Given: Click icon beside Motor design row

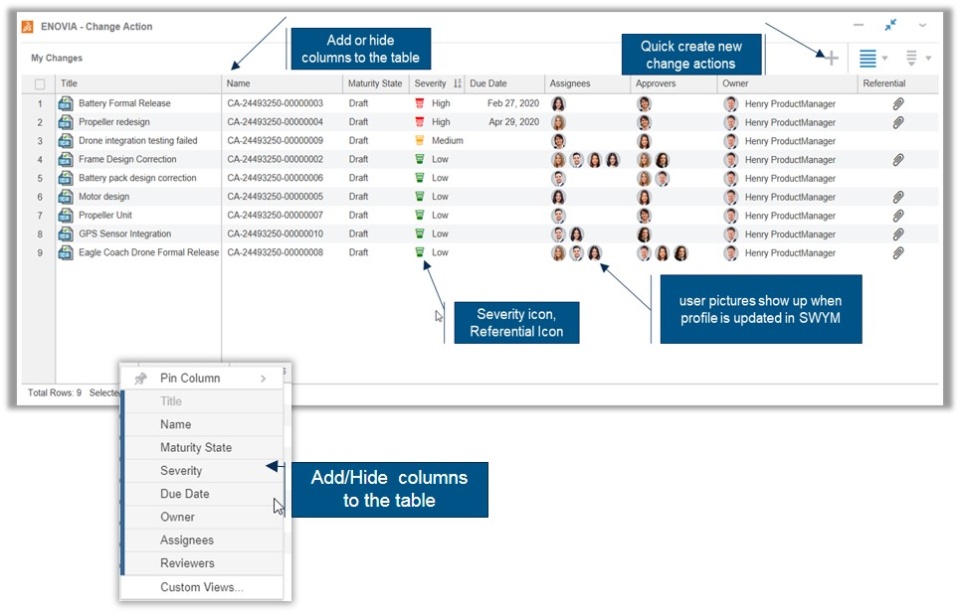Looking at the screenshot, I should (x=66, y=197).
